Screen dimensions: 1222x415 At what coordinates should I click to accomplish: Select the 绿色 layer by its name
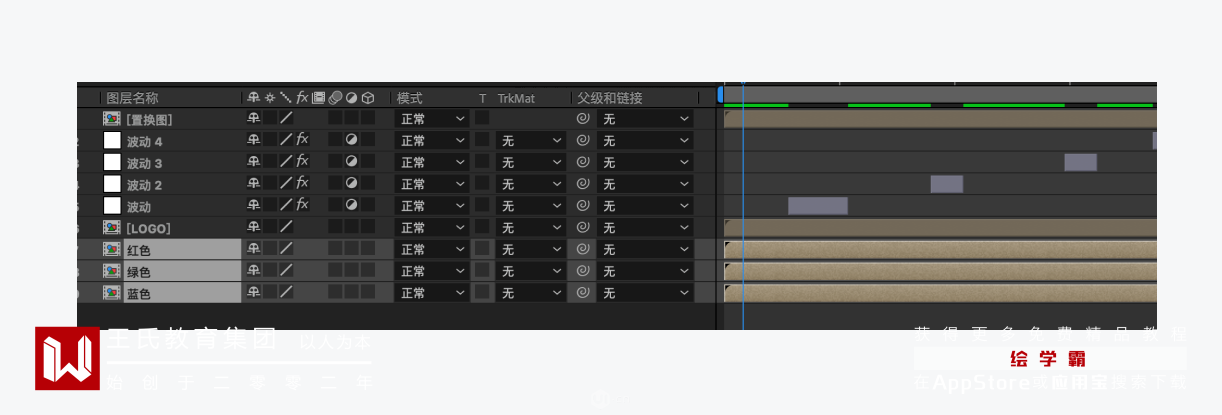point(139,272)
